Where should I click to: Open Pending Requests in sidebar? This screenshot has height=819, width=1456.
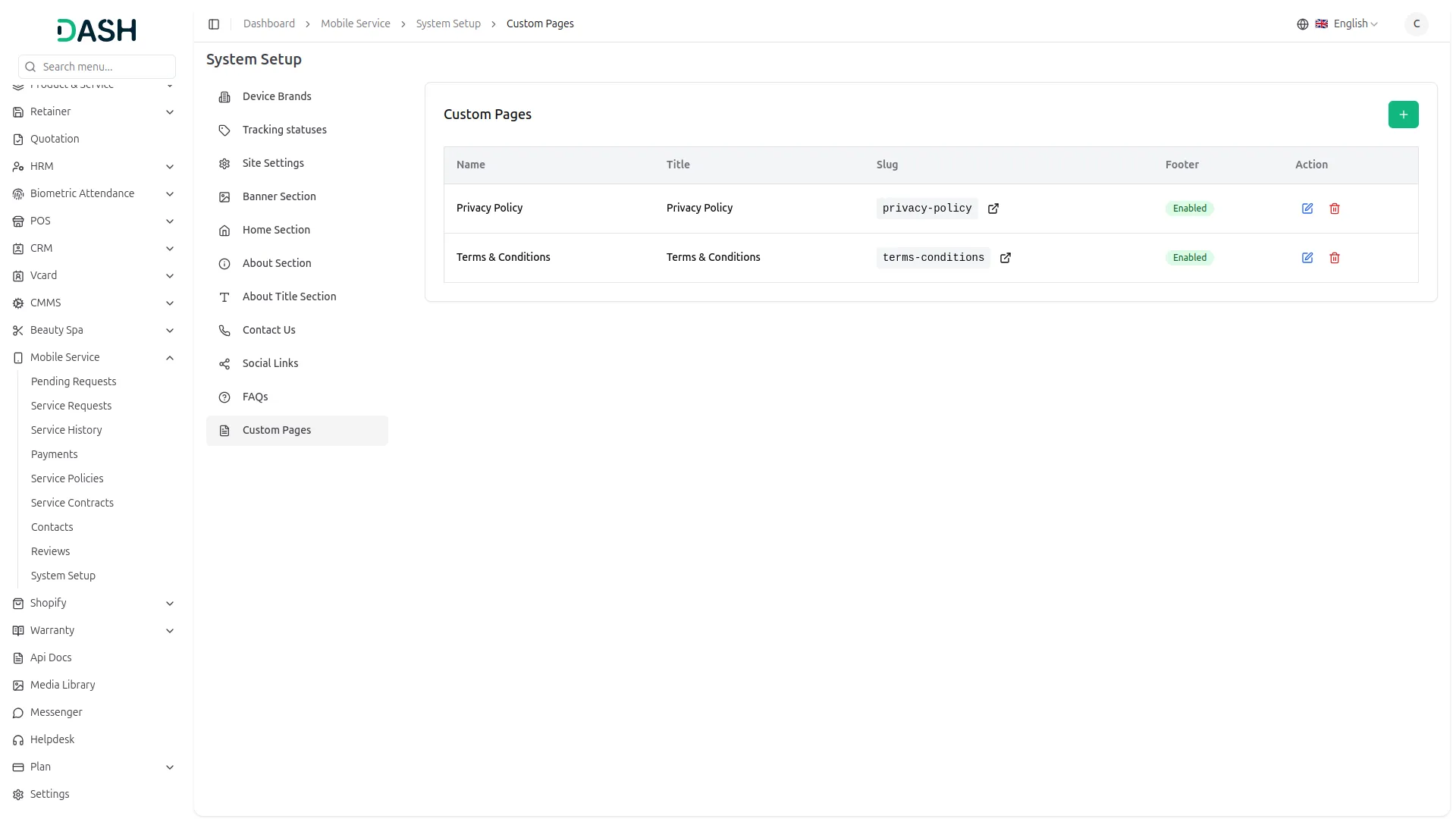74,381
